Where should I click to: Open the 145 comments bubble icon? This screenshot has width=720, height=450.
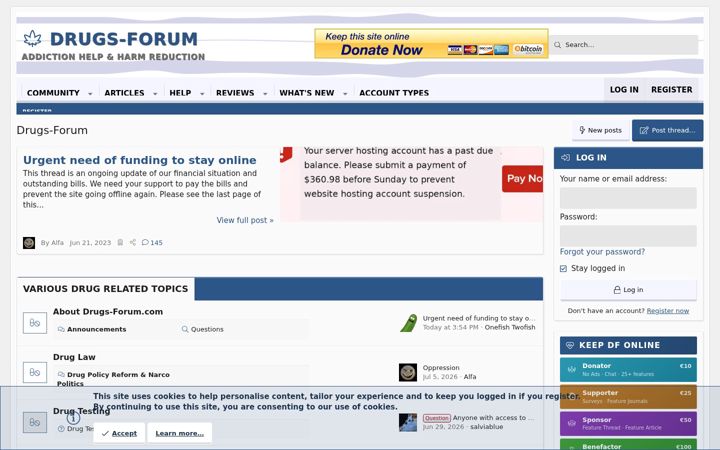[x=145, y=242]
